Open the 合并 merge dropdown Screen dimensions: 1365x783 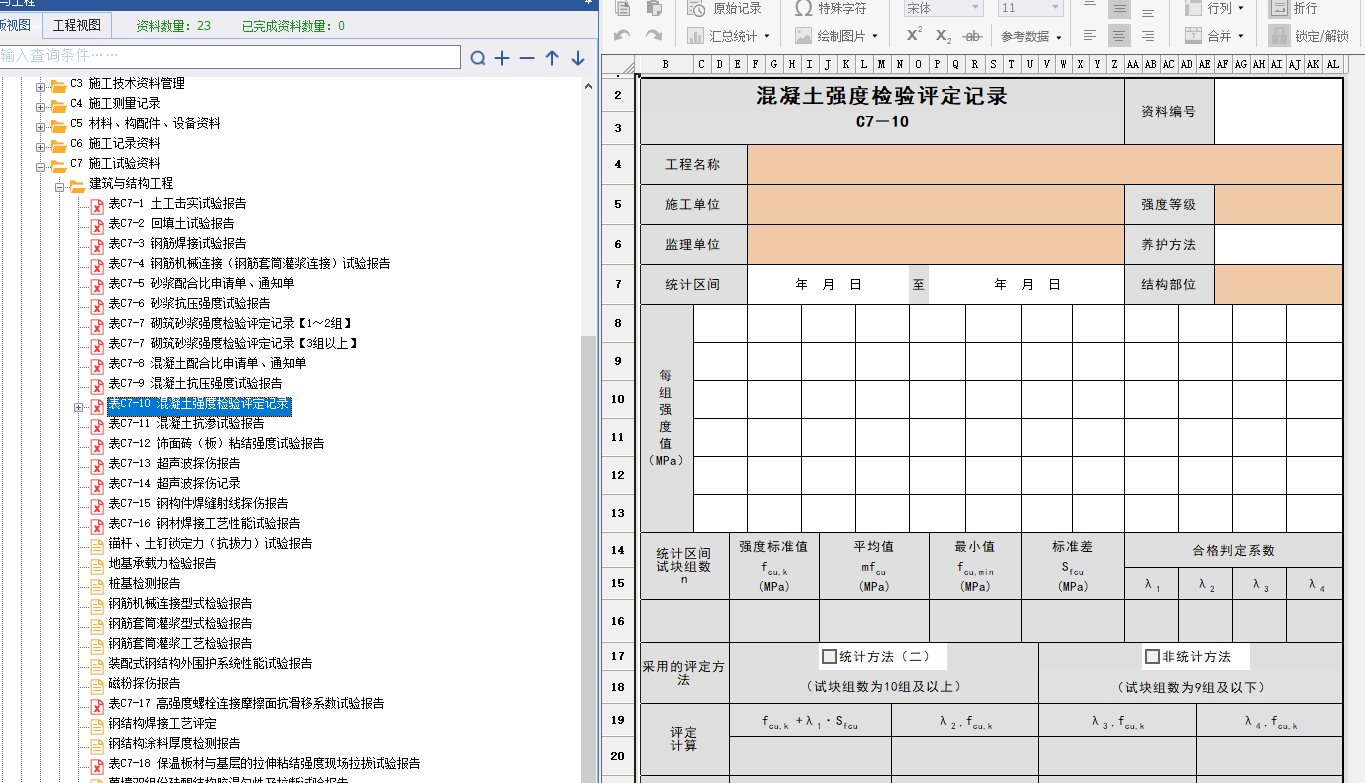[x=1214, y=36]
